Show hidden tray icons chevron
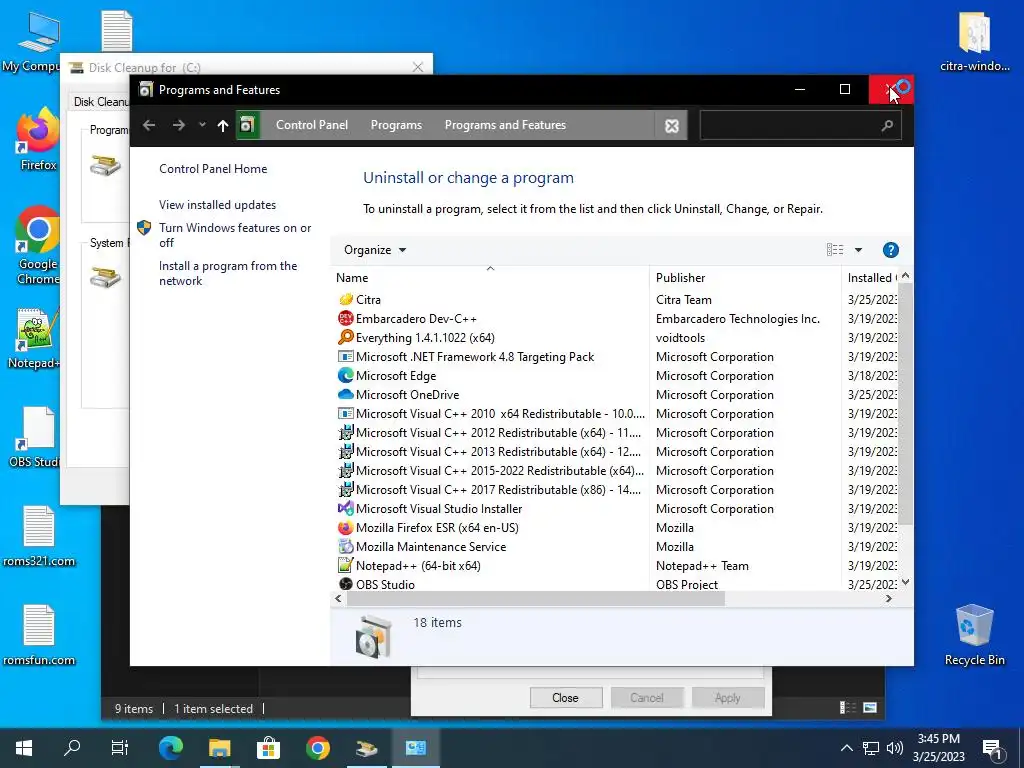The height and width of the screenshot is (768, 1024). (x=846, y=748)
